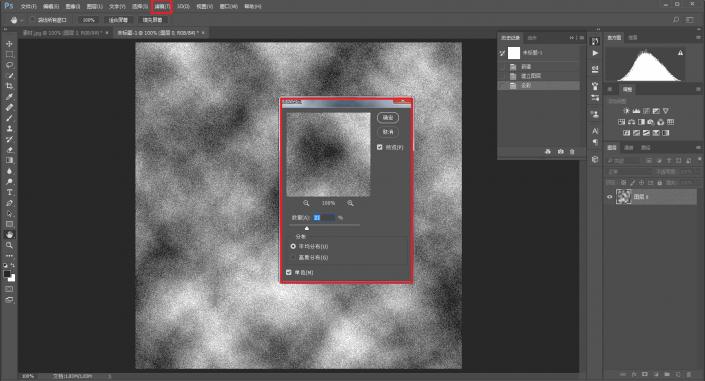The height and width of the screenshot is (381, 705).
Task: Select the Zoom tool in toolbar
Action: coord(9,245)
